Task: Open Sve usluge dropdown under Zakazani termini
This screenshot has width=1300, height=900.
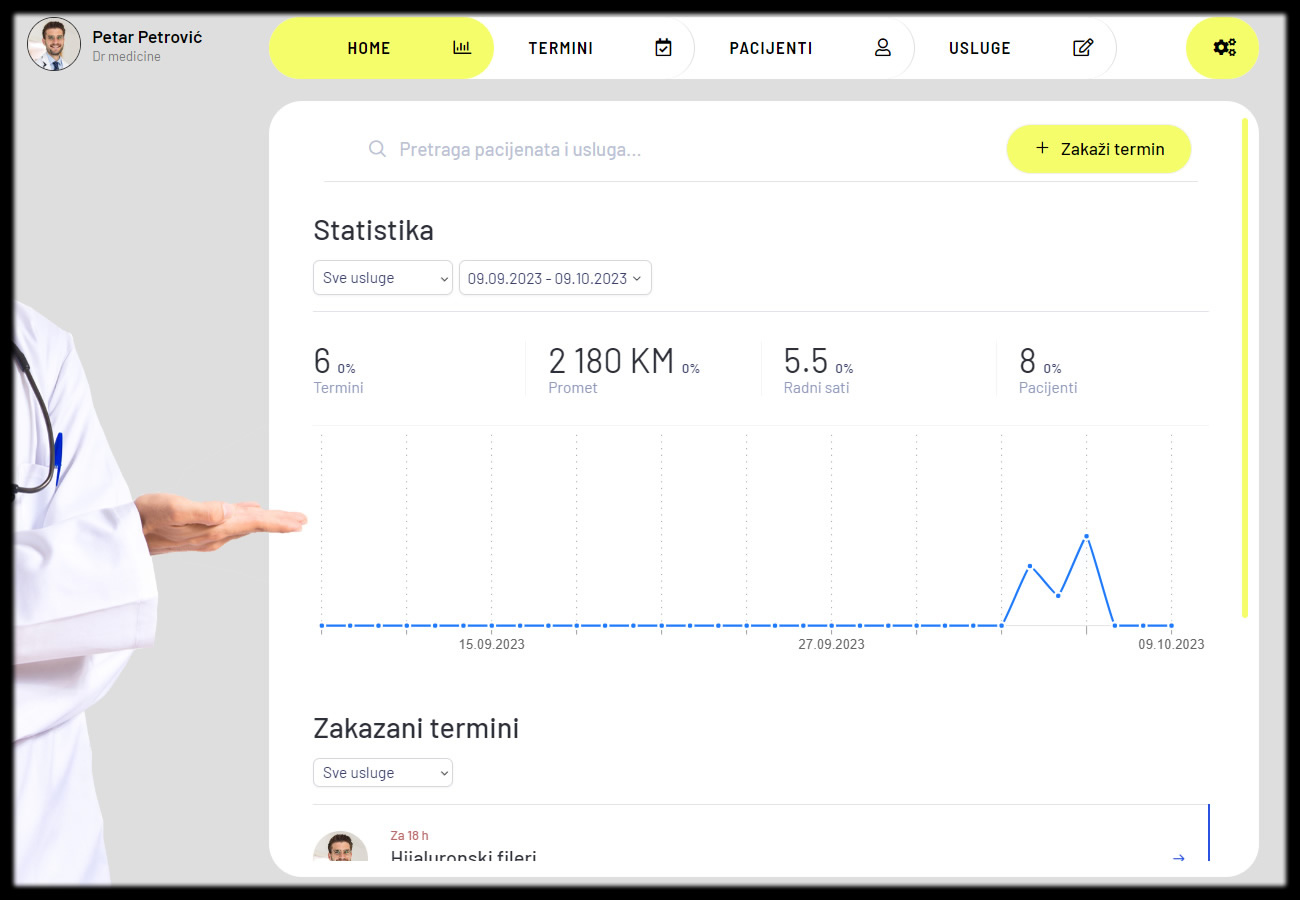Action: [383, 772]
